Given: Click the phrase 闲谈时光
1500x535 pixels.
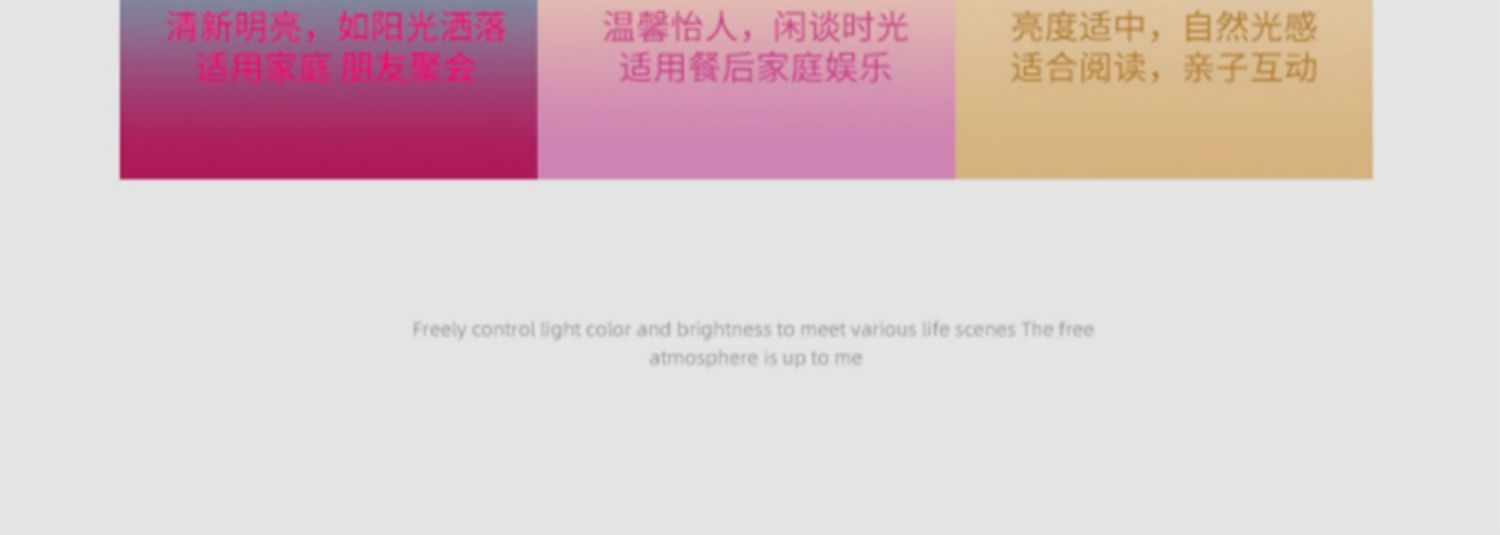Looking at the screenshot, I should point(841,27).
